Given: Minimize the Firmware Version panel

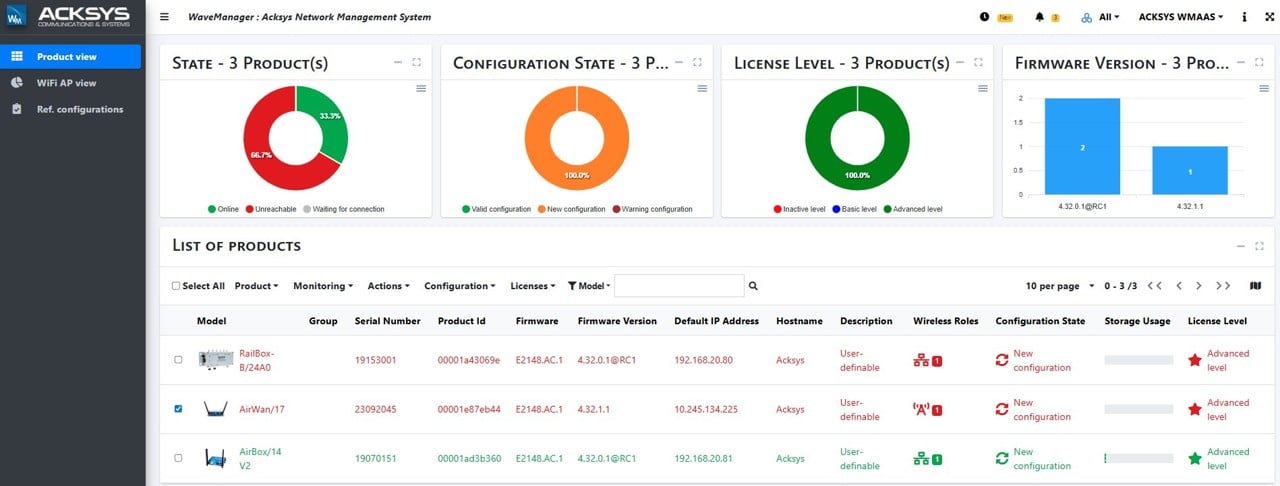Looking at the screenshot, I should 1241,62.
